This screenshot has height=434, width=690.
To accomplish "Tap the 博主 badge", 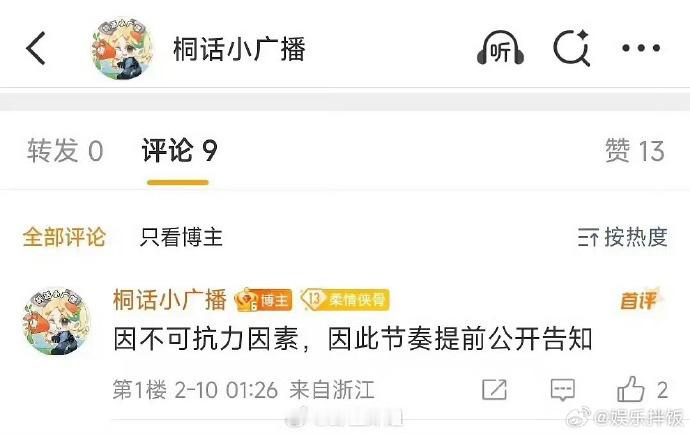I will (x=263, y=300).
